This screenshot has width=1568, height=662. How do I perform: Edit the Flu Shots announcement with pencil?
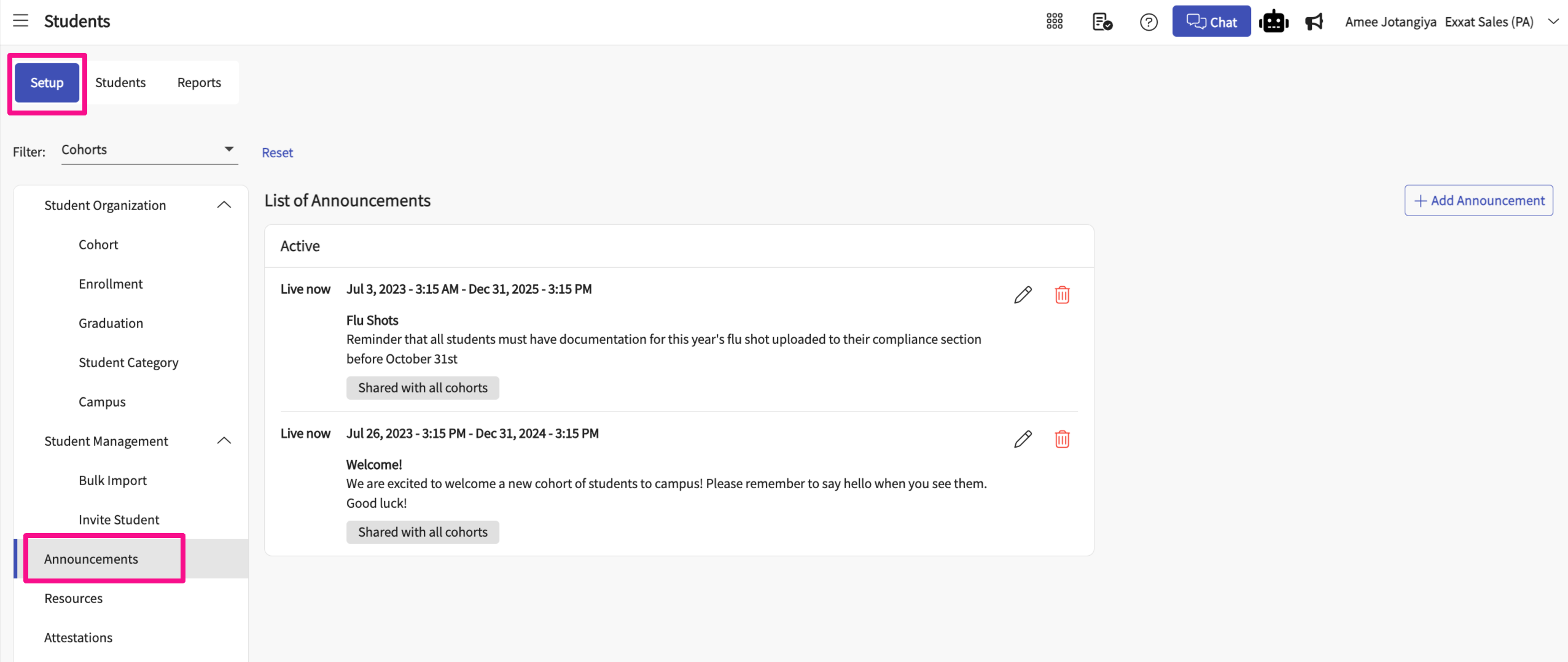pos(1023,295)
